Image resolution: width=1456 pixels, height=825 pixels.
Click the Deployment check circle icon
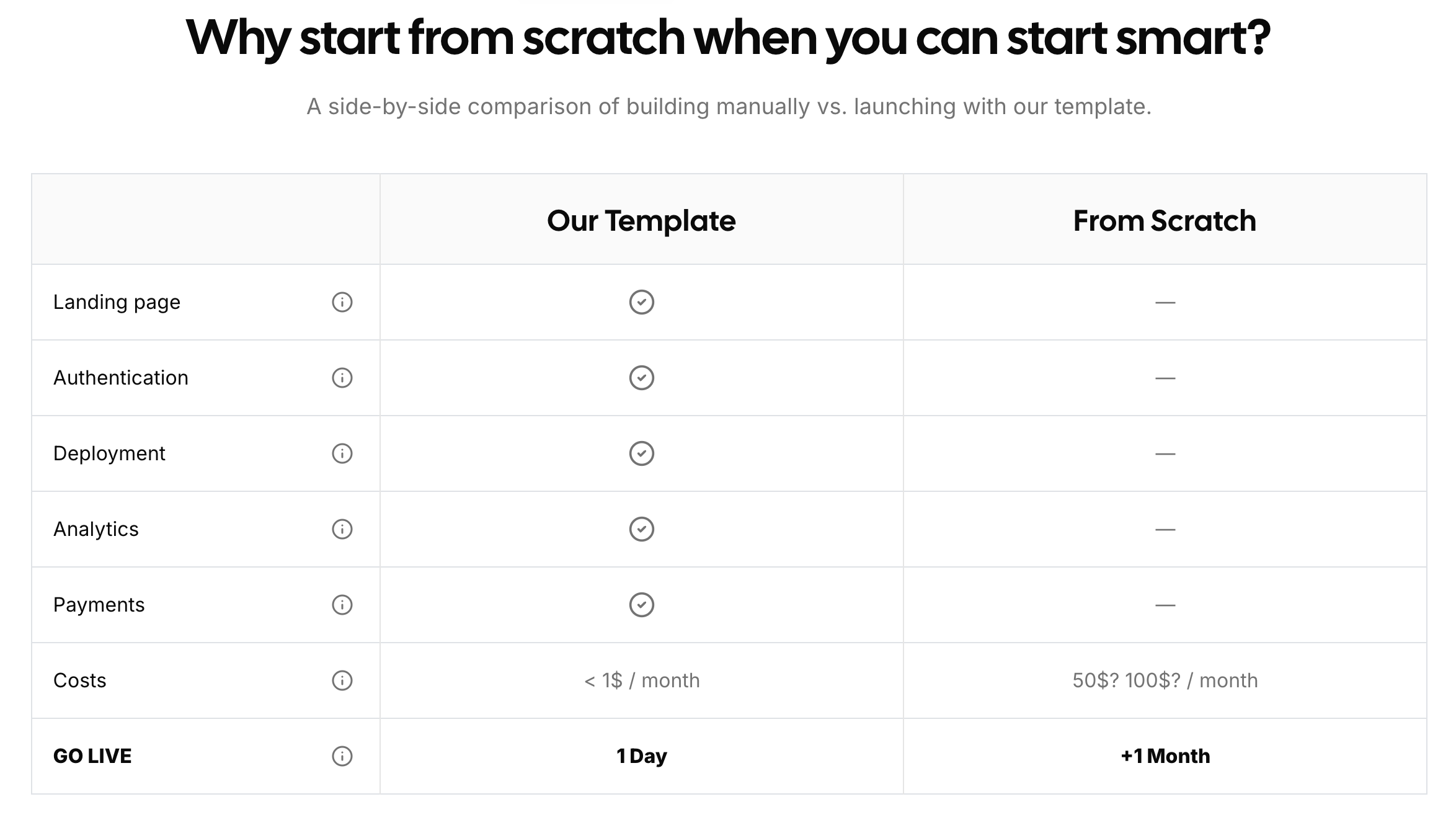[x=642, y=453]
